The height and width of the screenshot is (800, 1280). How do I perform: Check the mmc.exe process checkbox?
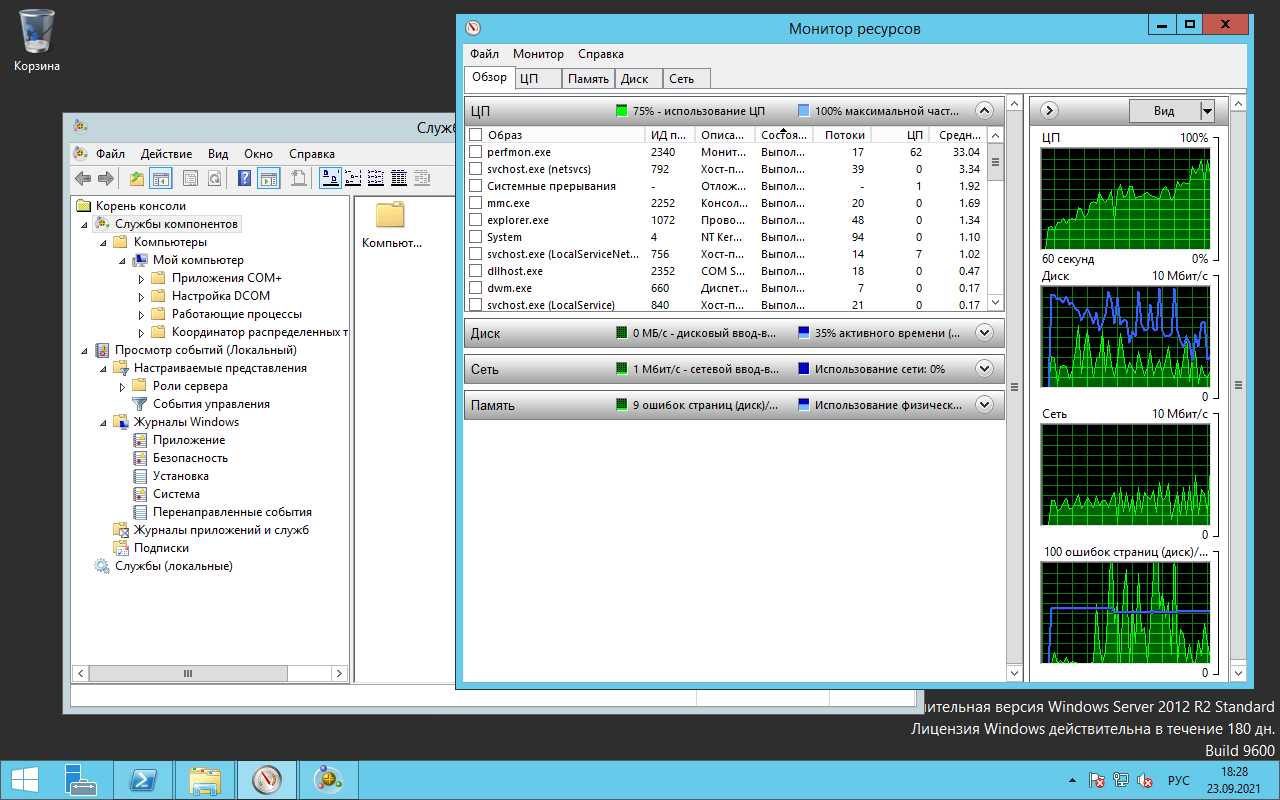(x=476, y=203)
